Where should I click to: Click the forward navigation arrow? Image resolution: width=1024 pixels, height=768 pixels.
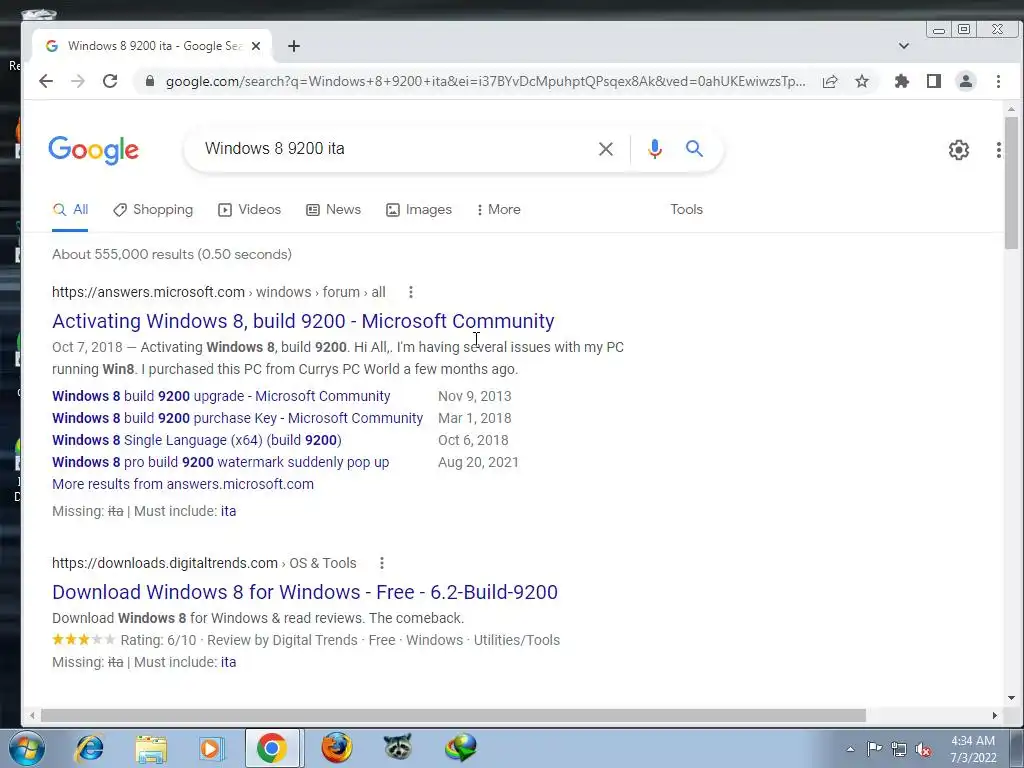[x=78, y=81]
